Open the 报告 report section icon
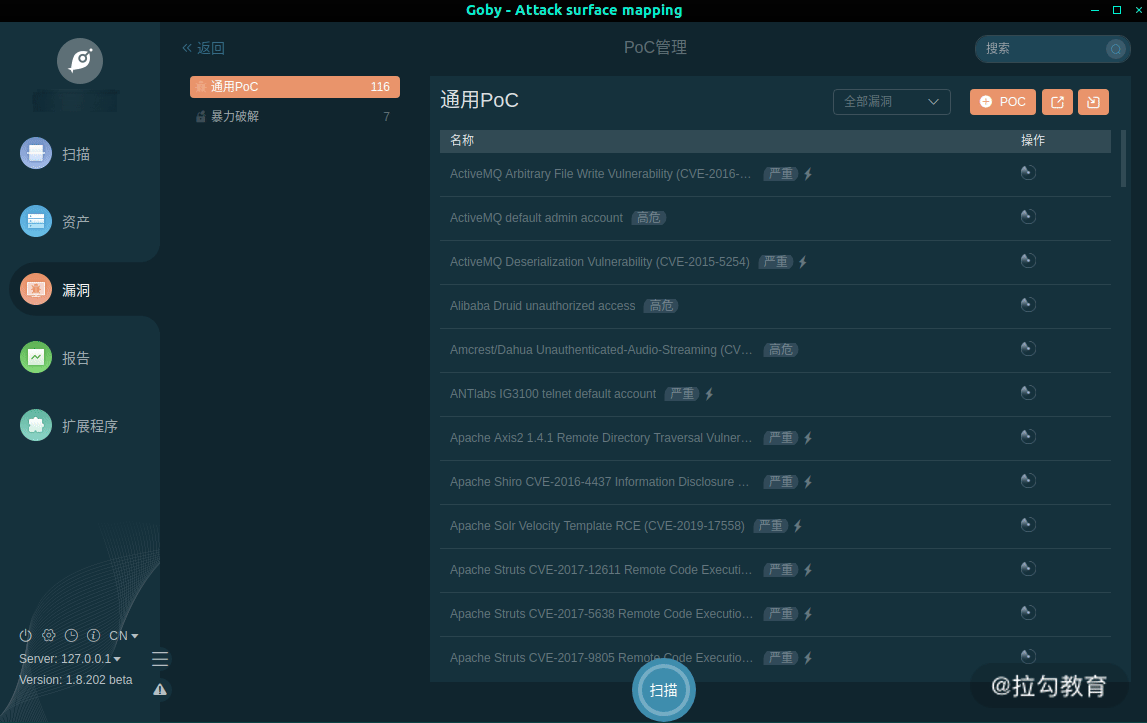This screenshot has height=723, width=1147. click(36, 357)
